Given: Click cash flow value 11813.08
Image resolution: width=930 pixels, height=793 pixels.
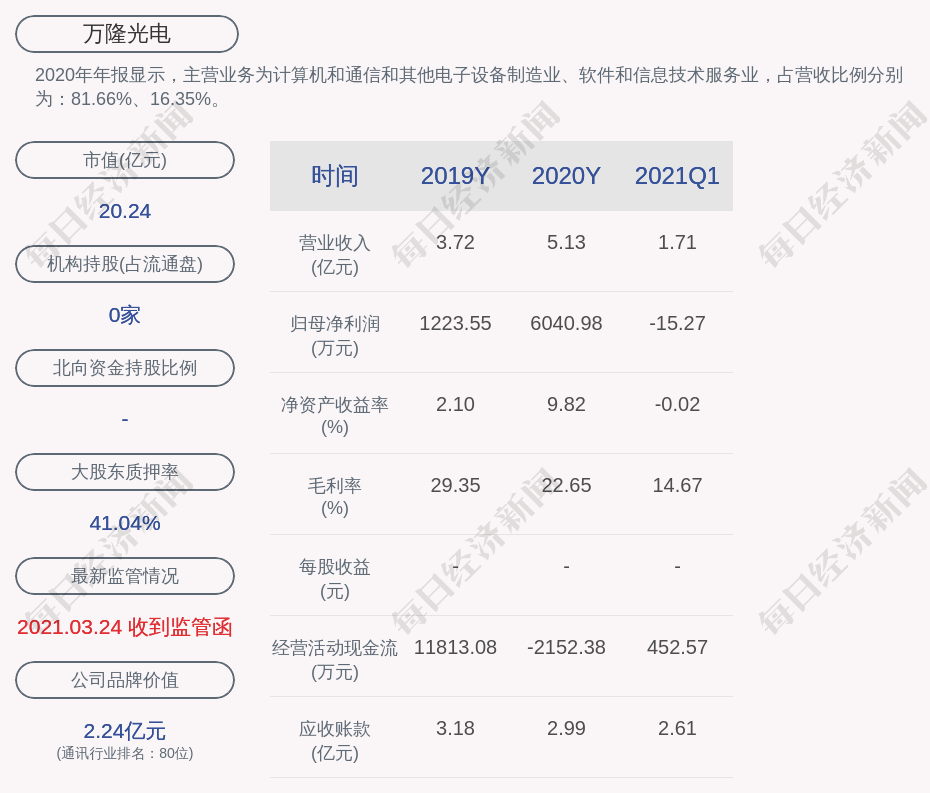Looking at the screenshot, I should pyautogui.click(x=456, y=647).
